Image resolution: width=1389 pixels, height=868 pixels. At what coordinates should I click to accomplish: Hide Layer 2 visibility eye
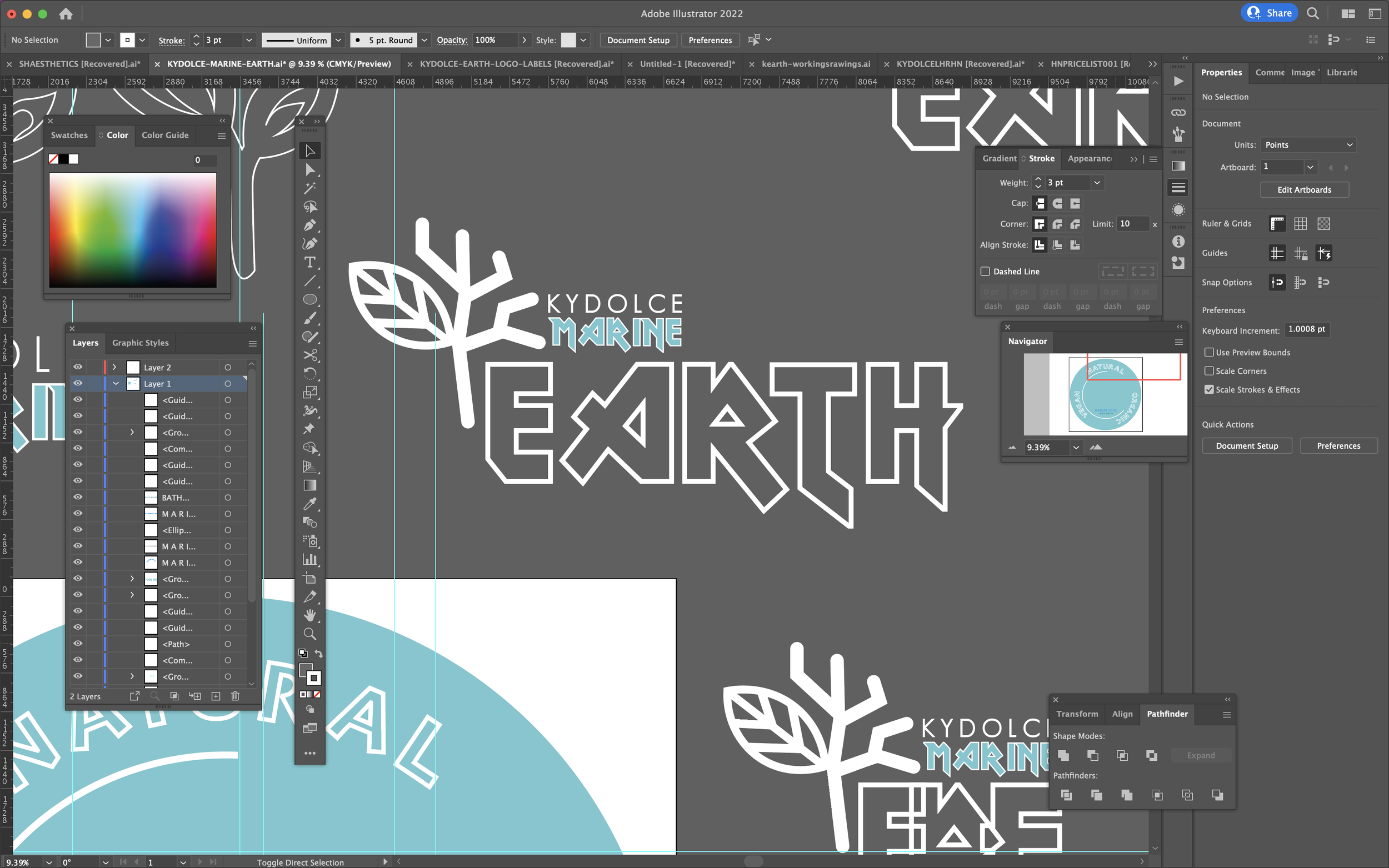point(78,367)
